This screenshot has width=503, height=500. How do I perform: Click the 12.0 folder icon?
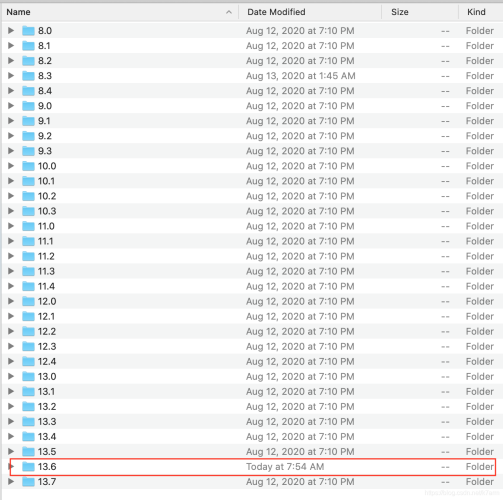tap(28, 301)
